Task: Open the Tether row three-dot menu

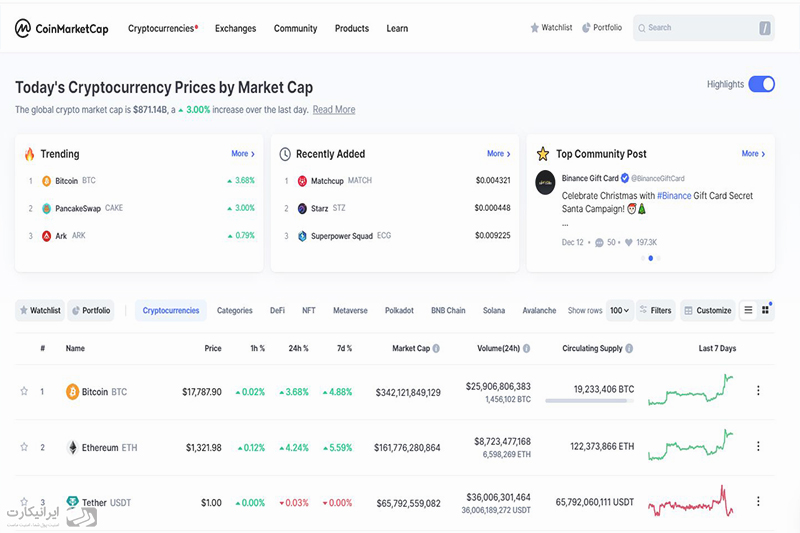Action: pos(758,501)
